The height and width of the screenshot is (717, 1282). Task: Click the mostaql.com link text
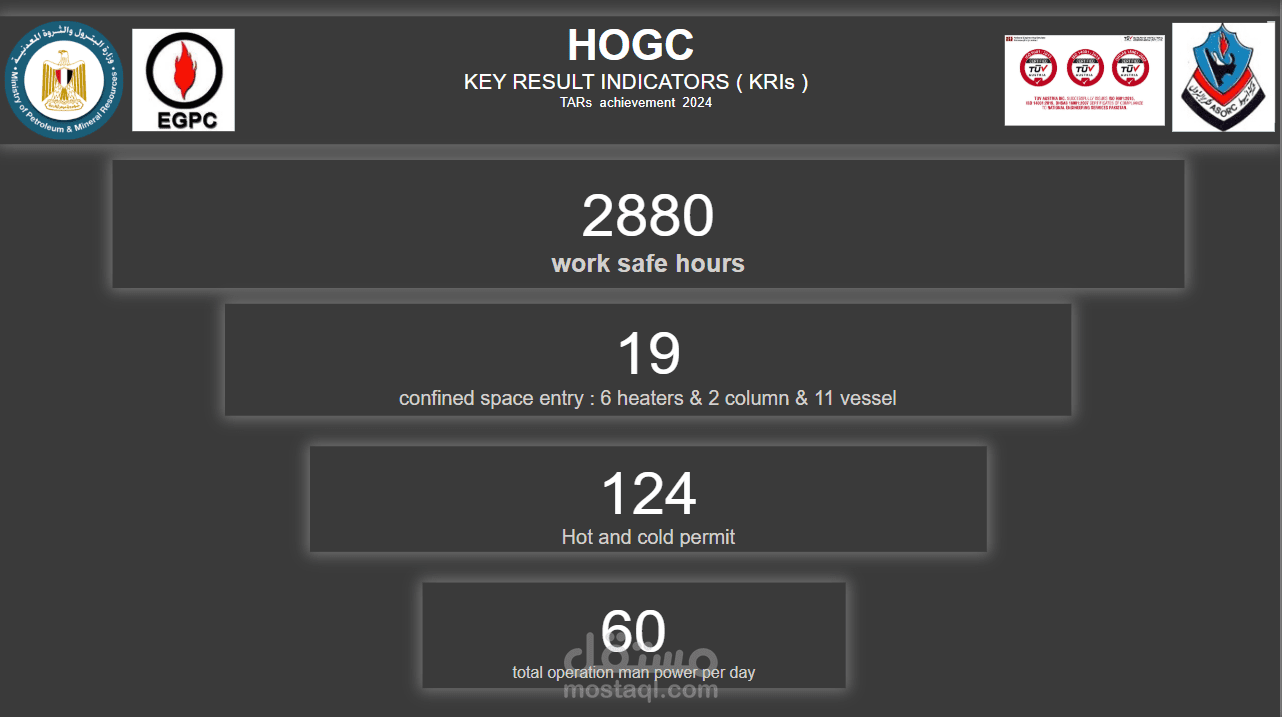(x=640, y=690)
